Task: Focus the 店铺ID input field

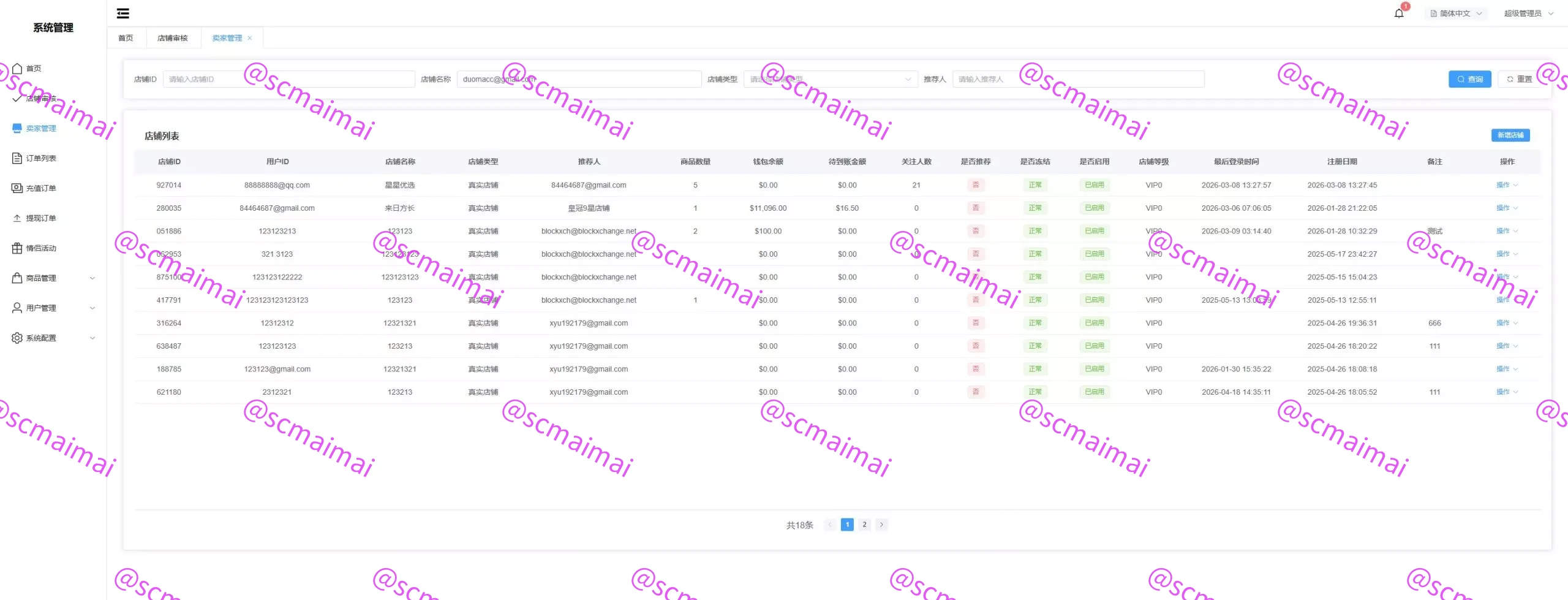Action: coord(288,79)
